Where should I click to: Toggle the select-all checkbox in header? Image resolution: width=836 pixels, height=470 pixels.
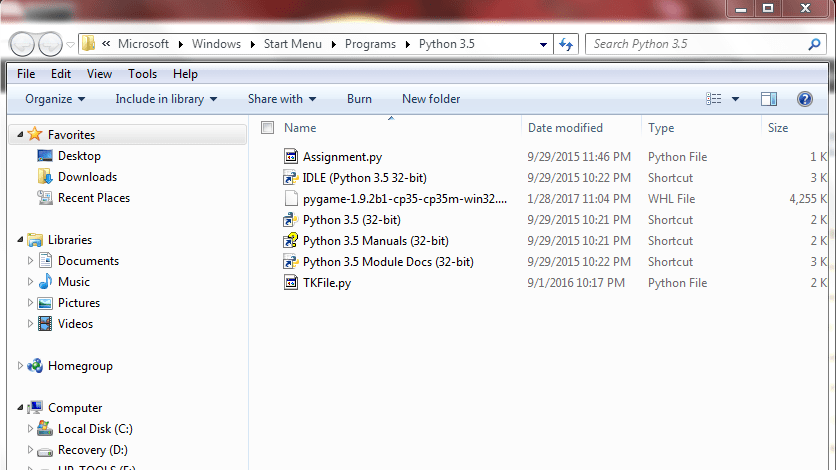[x=268, y=127]
